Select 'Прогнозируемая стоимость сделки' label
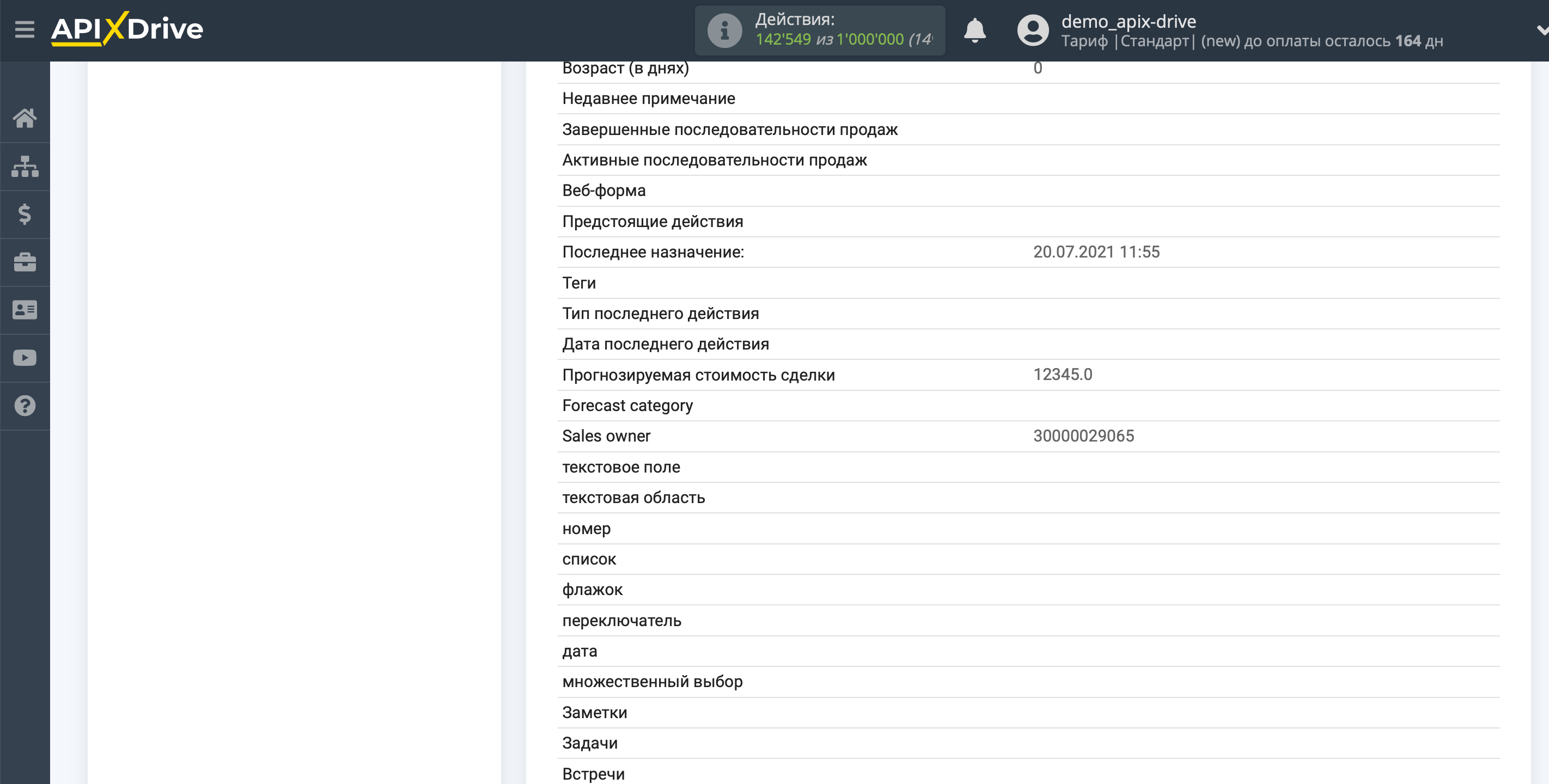Screen dimensions: 1549x784 pos(698,375)
